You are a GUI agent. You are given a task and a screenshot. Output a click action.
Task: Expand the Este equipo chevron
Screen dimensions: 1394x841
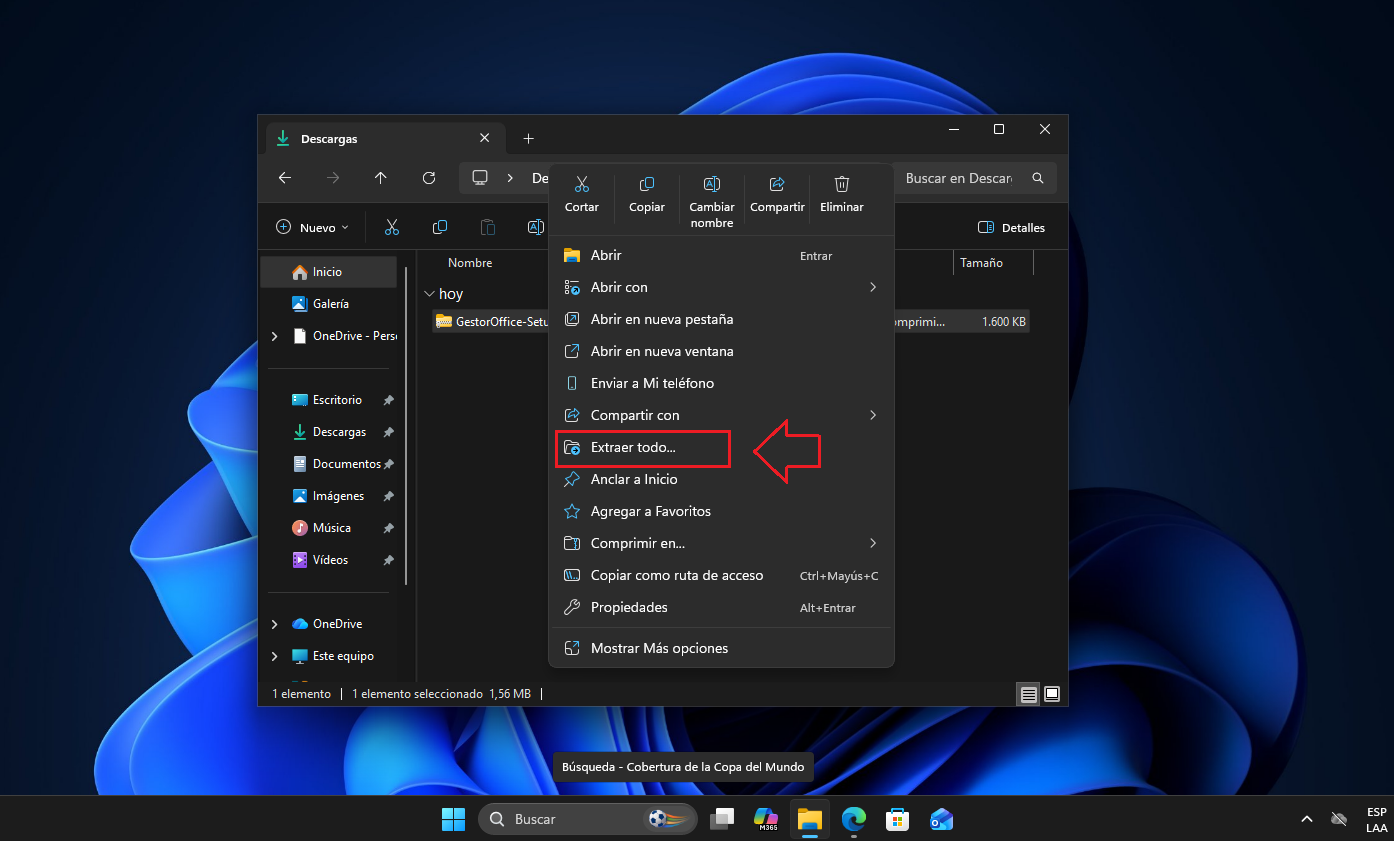275,656
